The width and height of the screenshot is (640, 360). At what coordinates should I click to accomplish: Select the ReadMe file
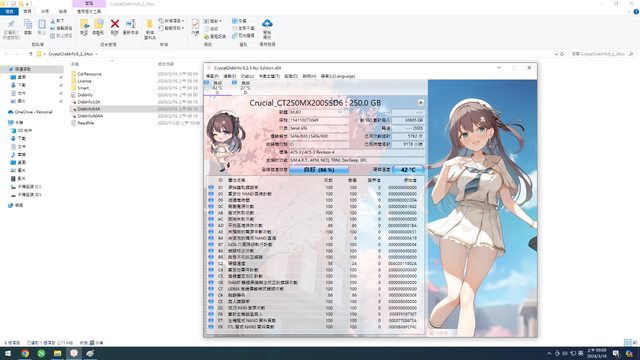[x=86, y=122]
